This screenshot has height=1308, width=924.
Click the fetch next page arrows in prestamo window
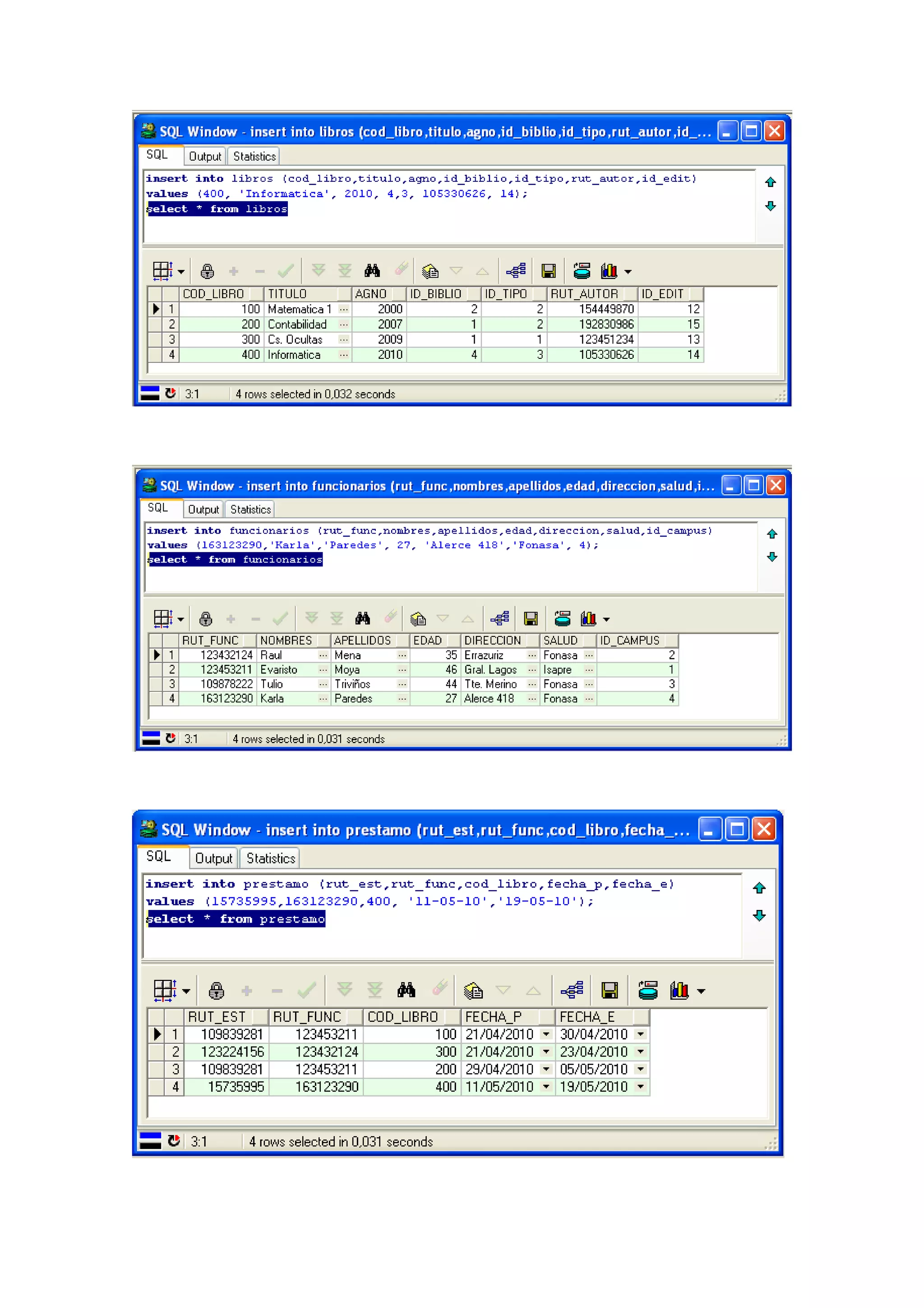tap(344, 990)
